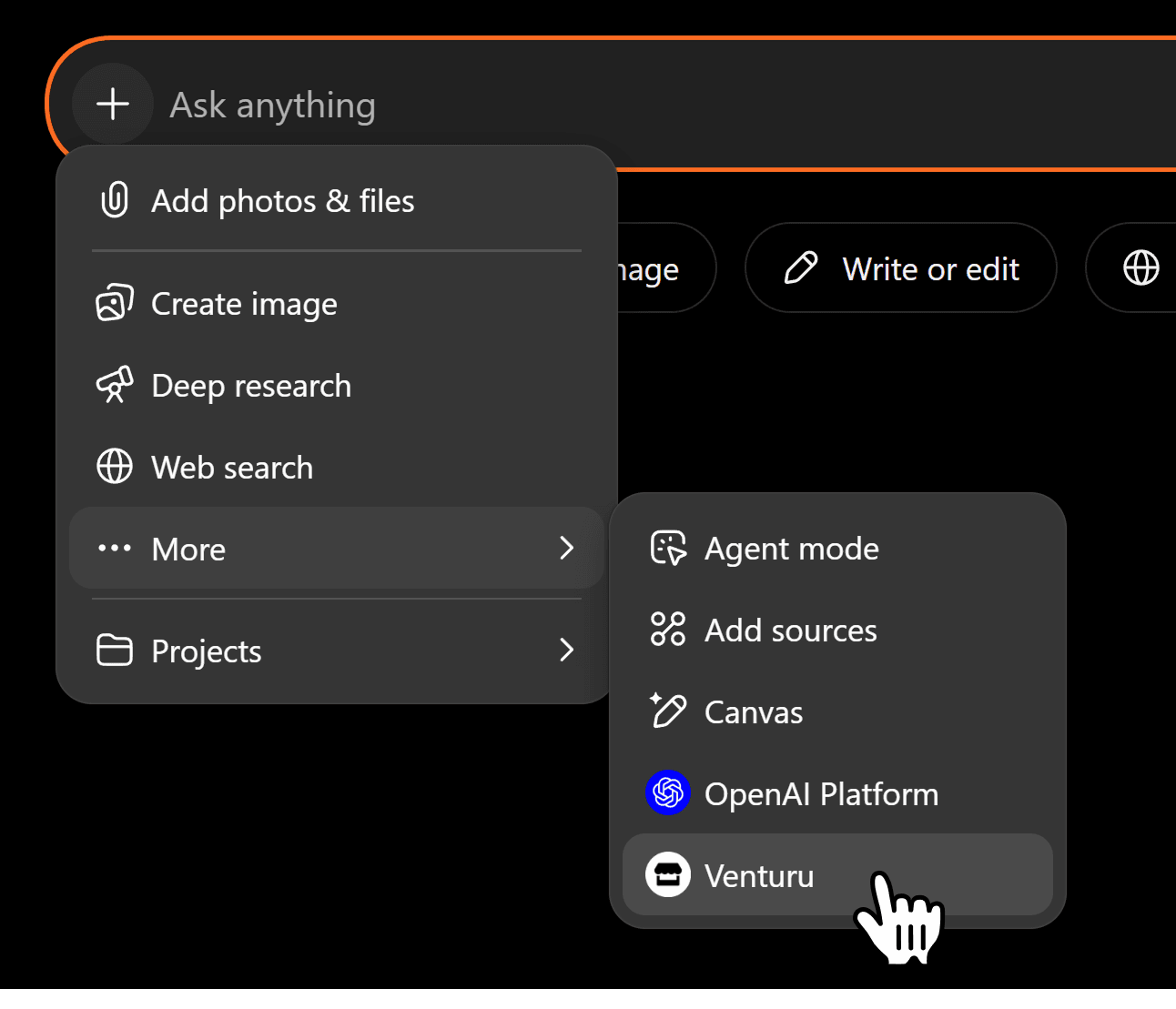The width and height of the screenshot is (1176, 1009).
Task: Click the Canvas pencil sparkle icon
Action: pyautogui.click(x=668, y=711)
